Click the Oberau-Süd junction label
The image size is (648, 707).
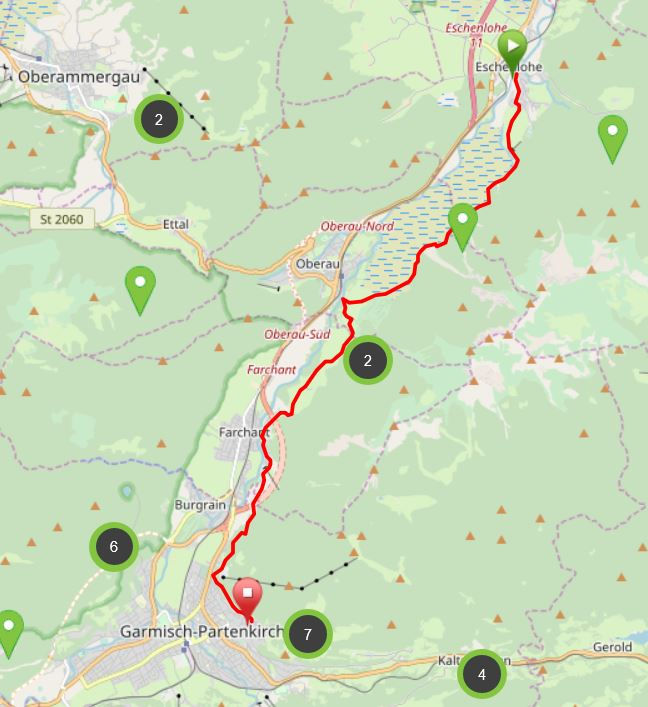coord(297,334)
